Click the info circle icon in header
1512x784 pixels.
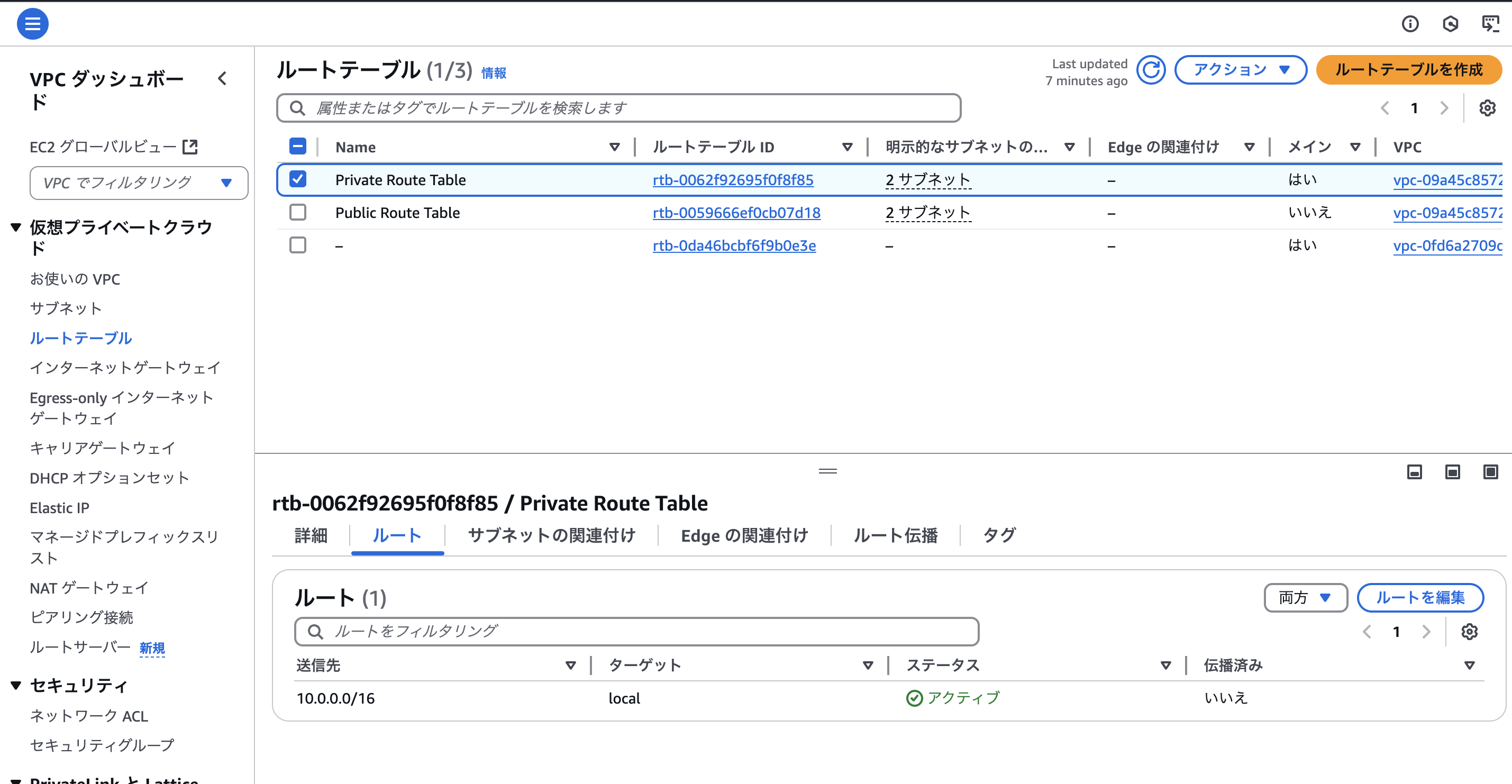1410,24
